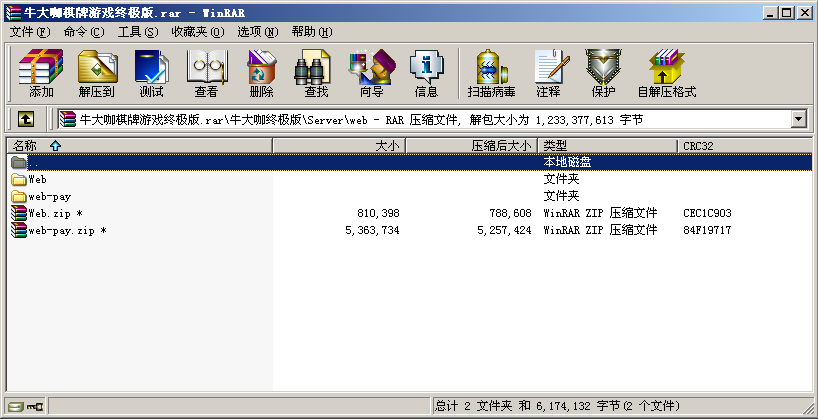Image resolution: width=818 pixels, height=419 pixels.
Task: Select the Web.zip file row
Action: pyautogui.click(x=55, y=213)
